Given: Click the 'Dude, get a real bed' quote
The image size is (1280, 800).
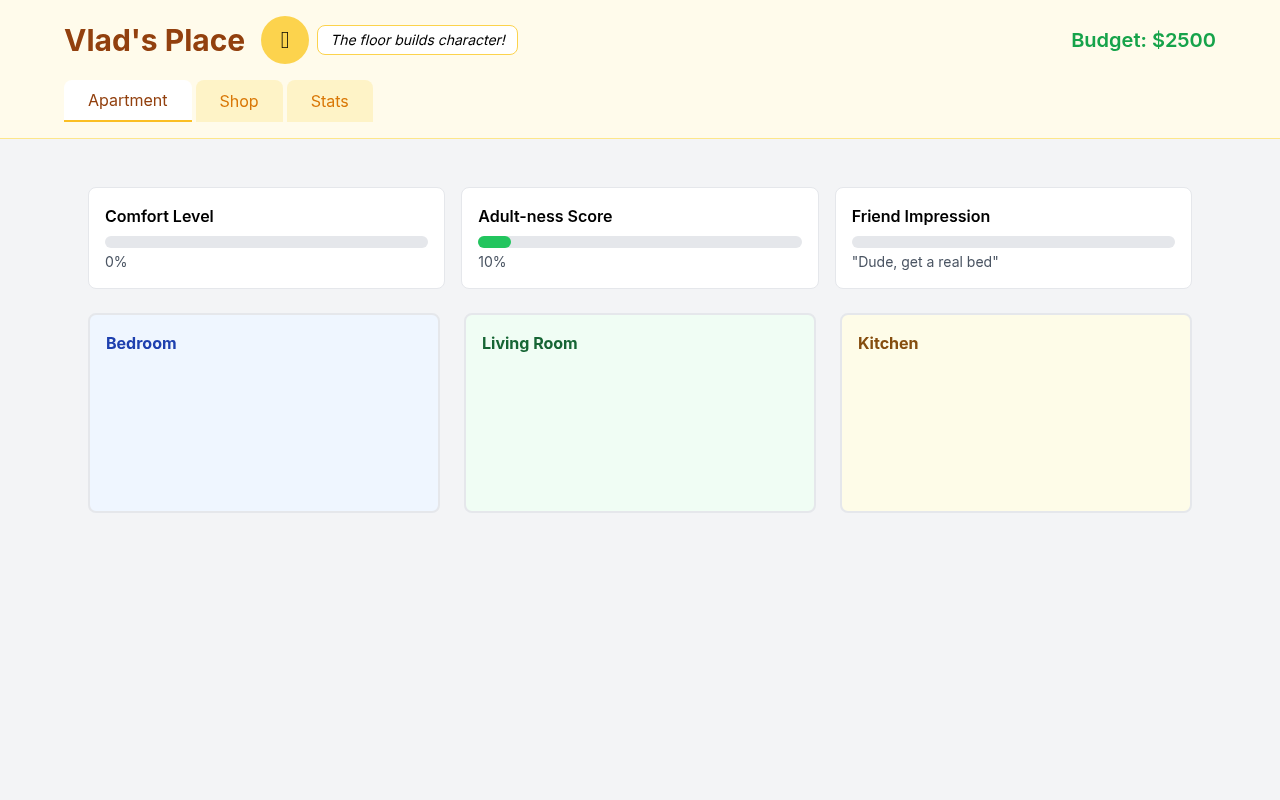Looking at the screenshot, I should [925, 261].
